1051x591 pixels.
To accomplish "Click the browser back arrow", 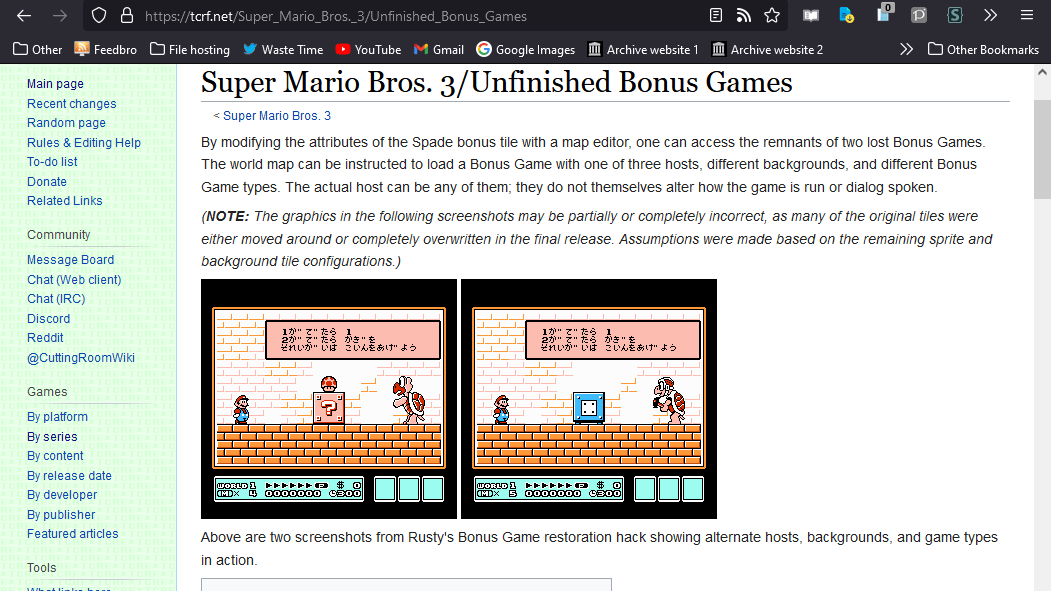I will tap(24, 16).
